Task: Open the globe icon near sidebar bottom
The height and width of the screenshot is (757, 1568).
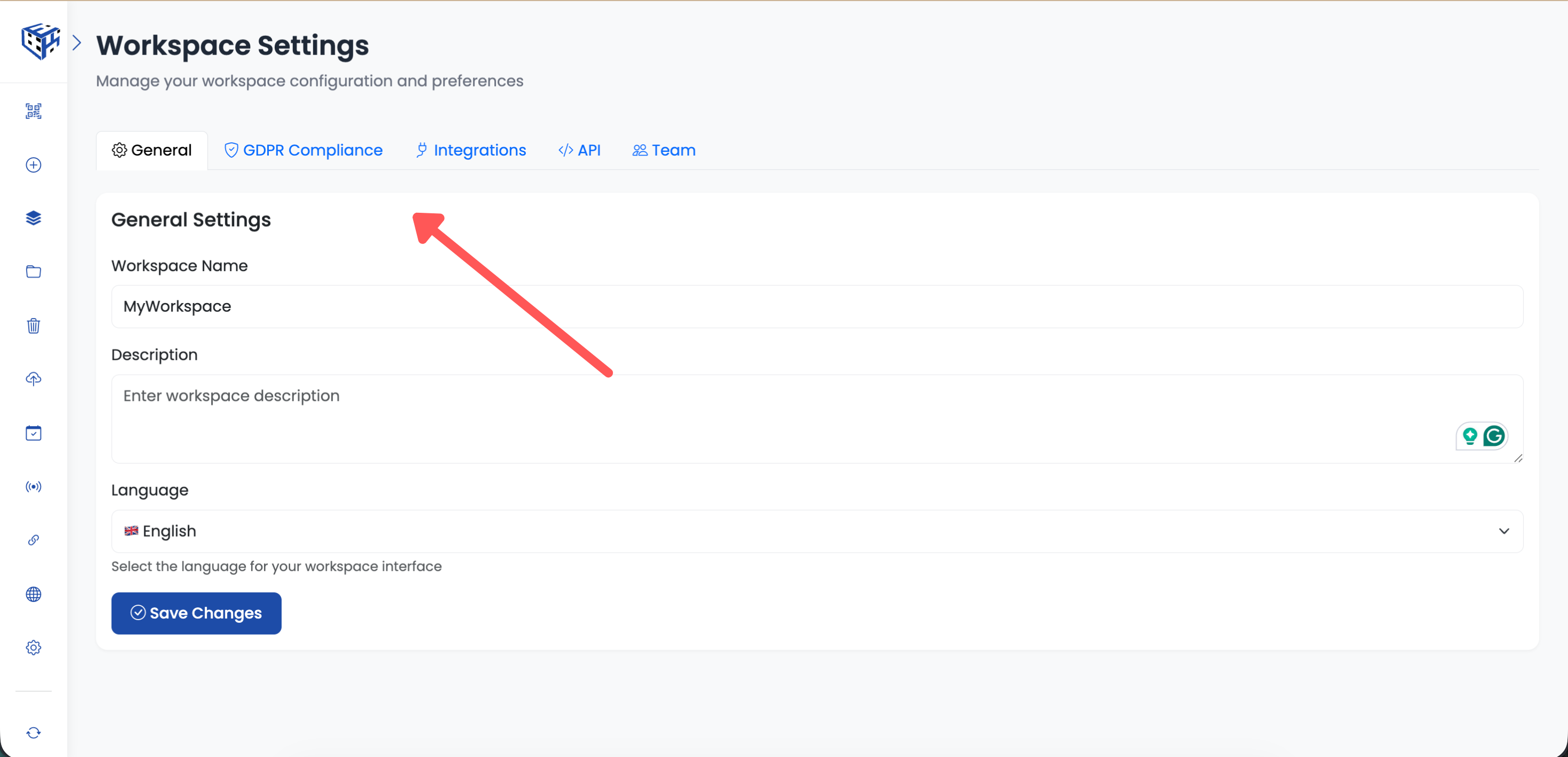Action: pos(34,594)
